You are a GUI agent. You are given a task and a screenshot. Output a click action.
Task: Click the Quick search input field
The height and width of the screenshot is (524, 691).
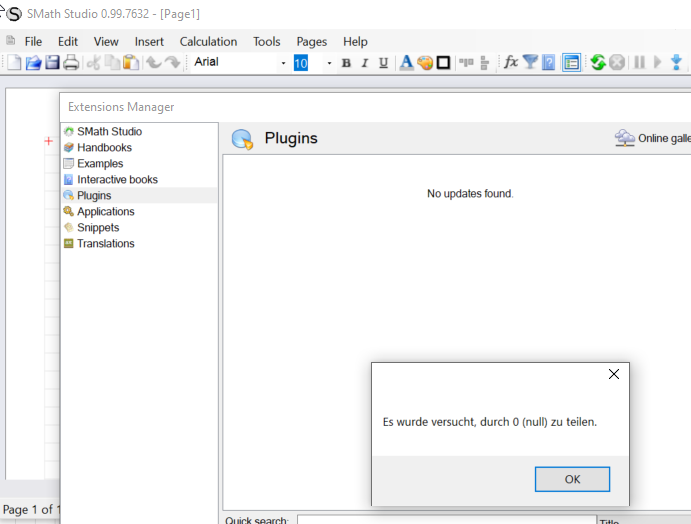point(440,520)
